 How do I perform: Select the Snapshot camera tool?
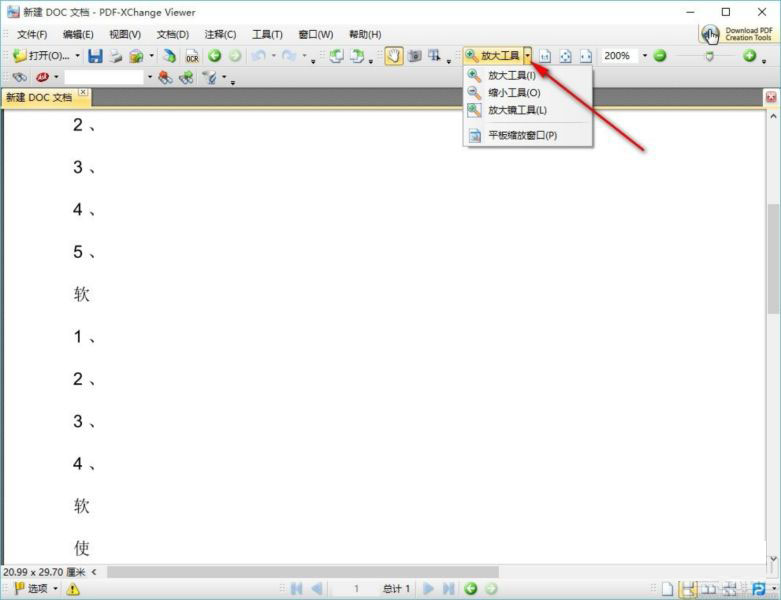tap(414, 56)
